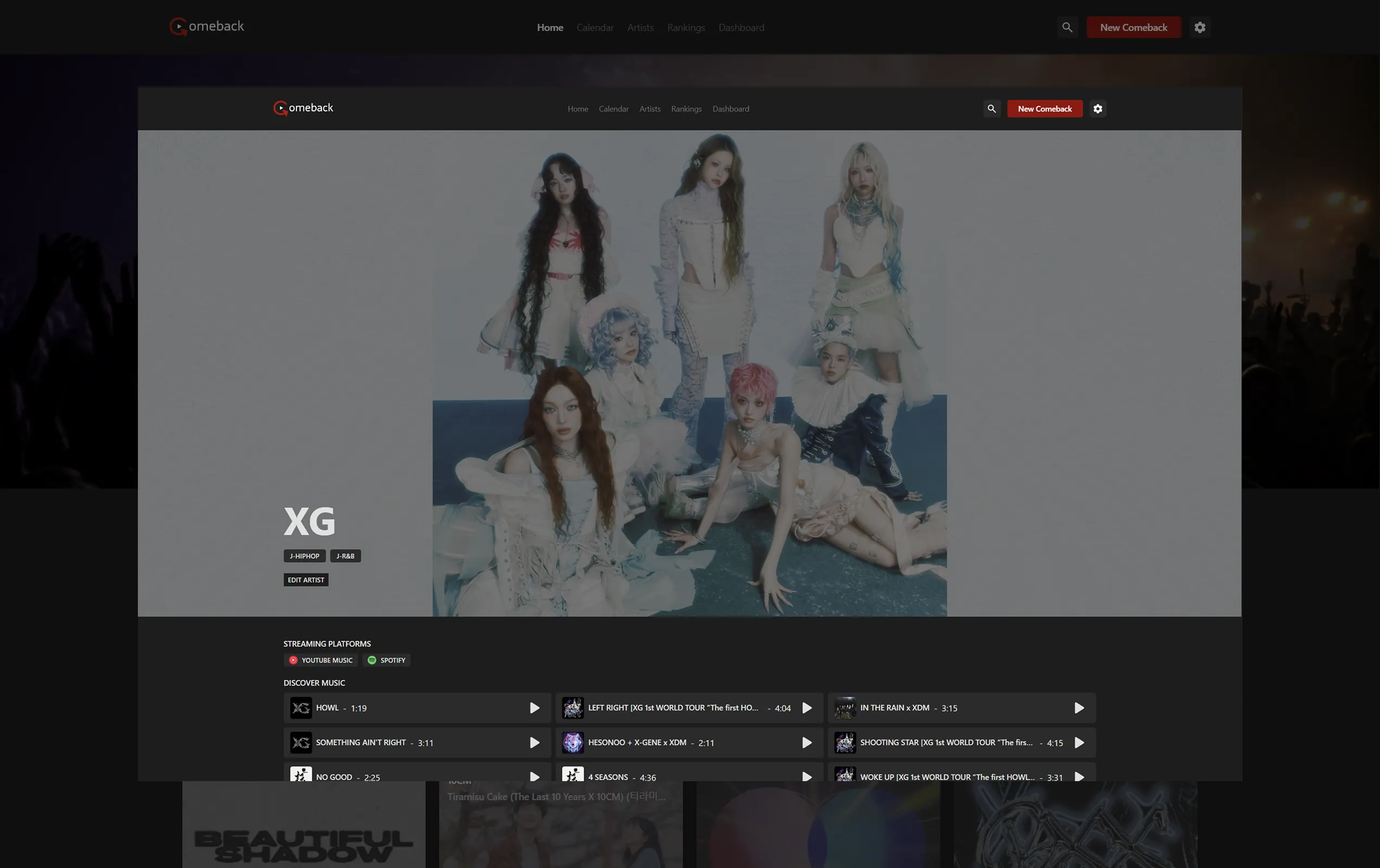1380x868 pixels.
Task: Click the Edit Artist button
Action: point(306,580)
